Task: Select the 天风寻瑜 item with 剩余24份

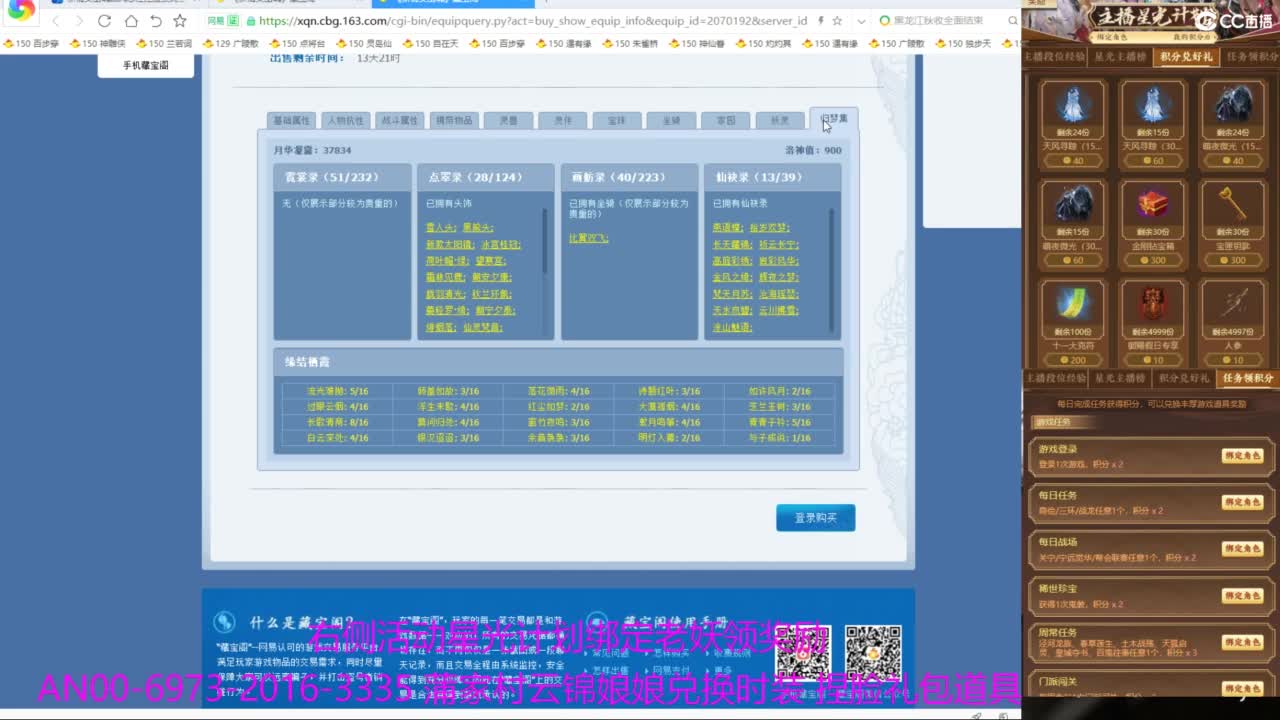Action: (1073, 123)
